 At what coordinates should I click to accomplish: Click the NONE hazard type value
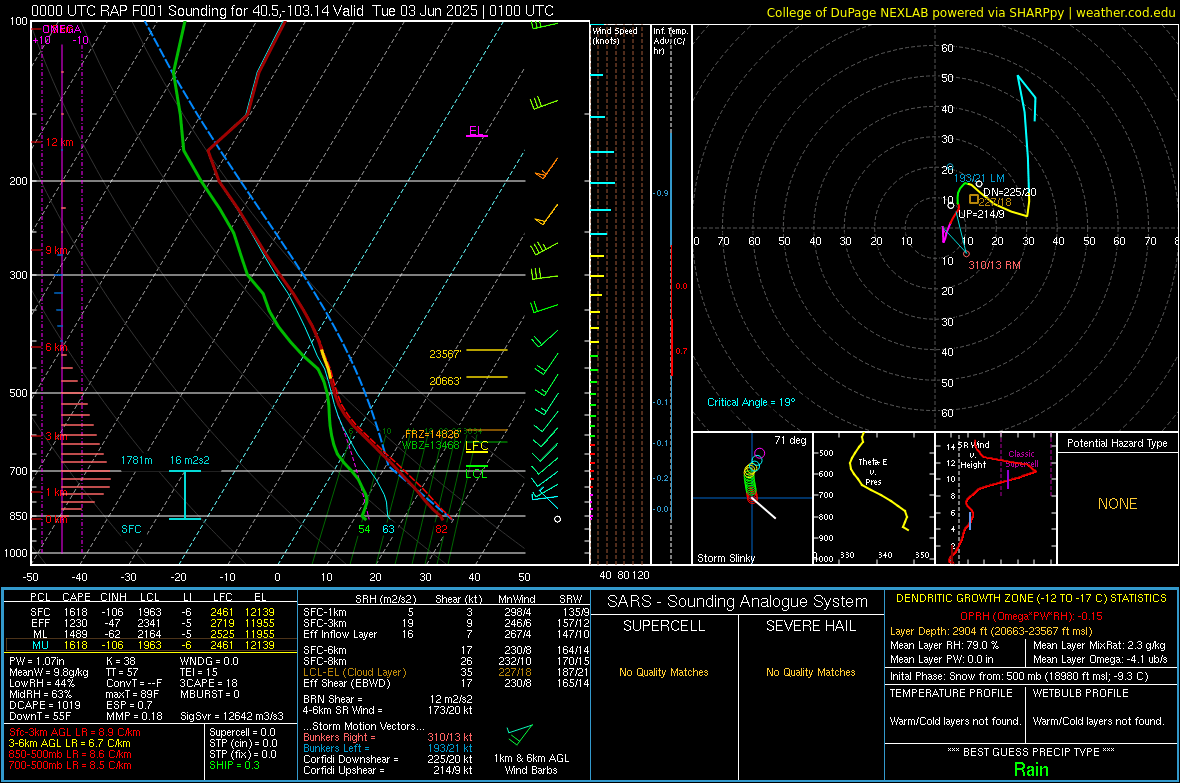click(1117, 504)
